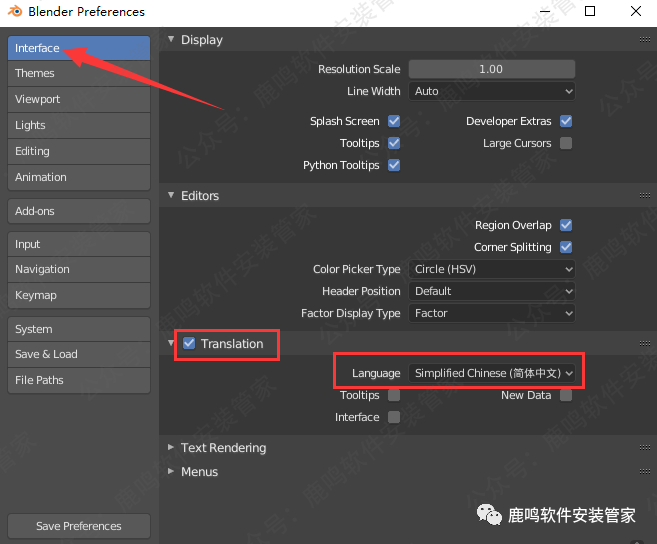This screenshot has width=657, height=544.
Task: Enable Interface translation checkbox
Action: click(394, 417)
